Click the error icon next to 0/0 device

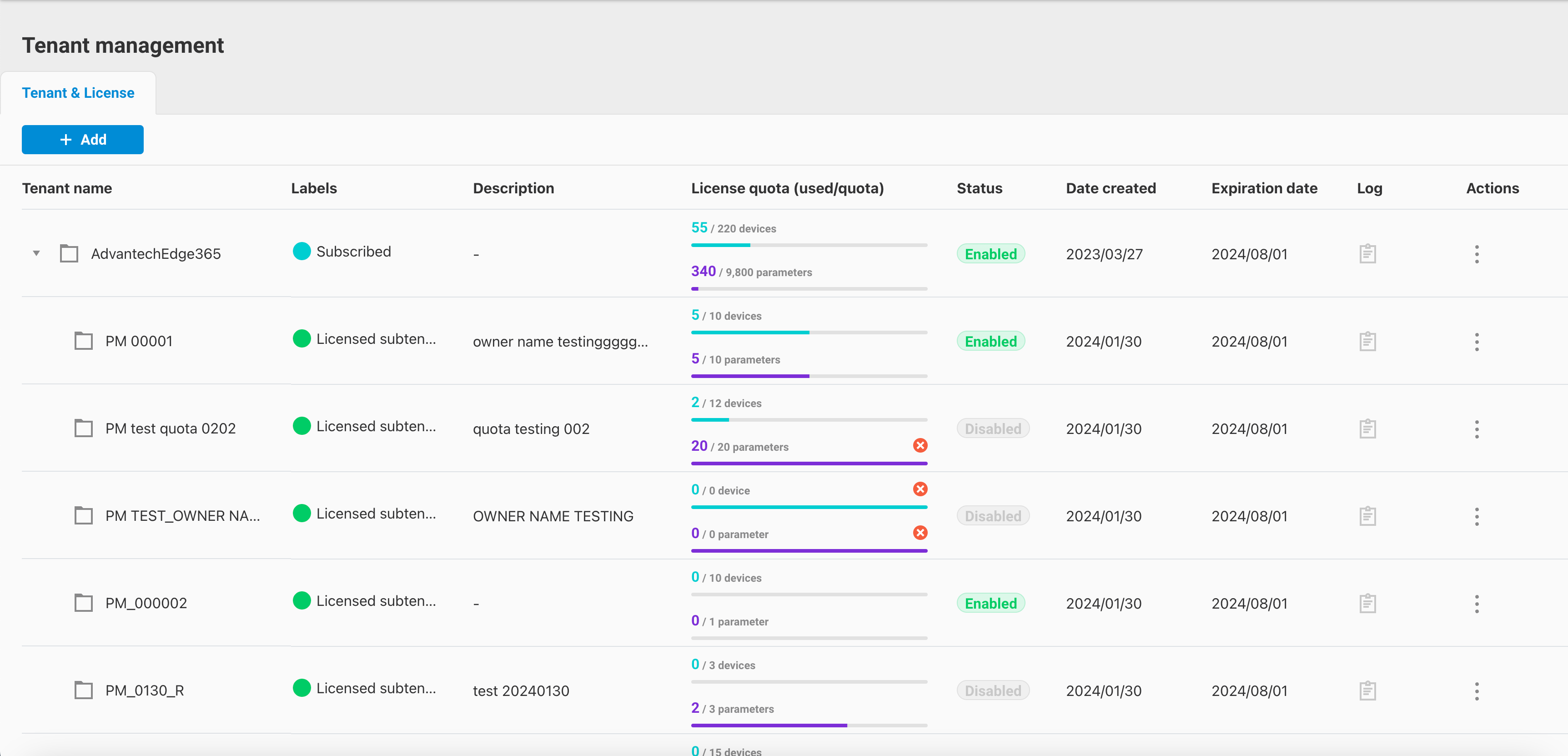[920, 489]
